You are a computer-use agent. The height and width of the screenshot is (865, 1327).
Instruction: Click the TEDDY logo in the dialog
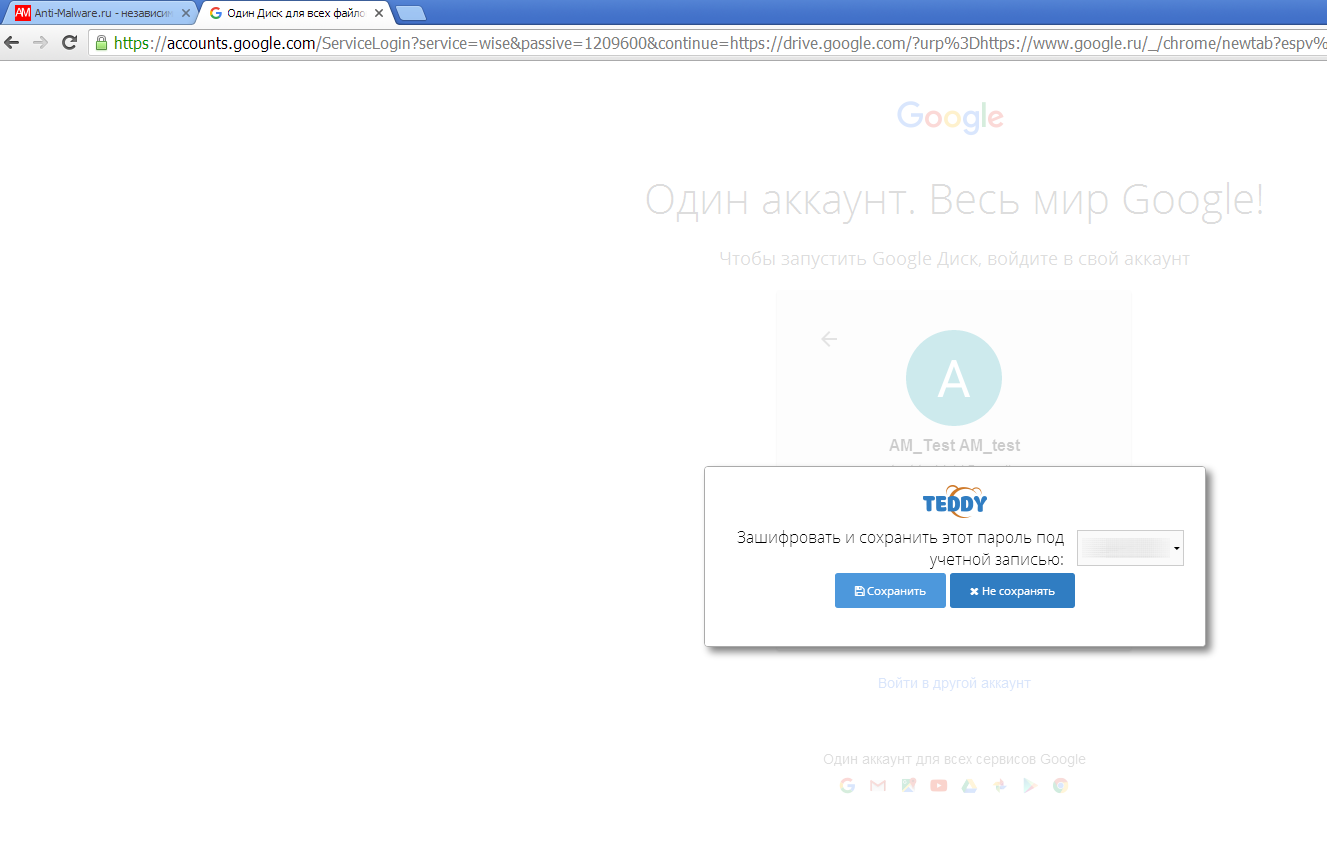[955, 500]
